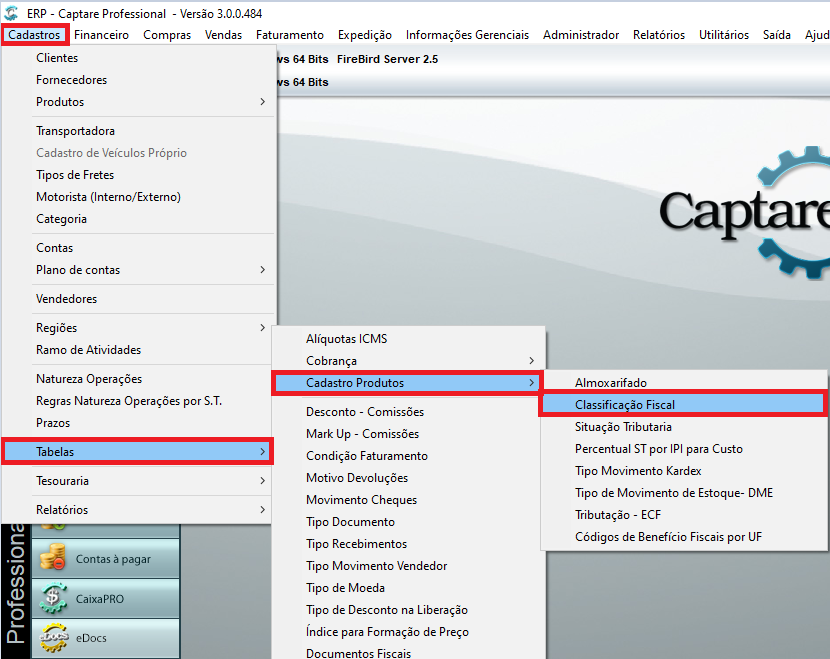Click the Contas à pagar coins icon
The image size is (830, 659).
(x=52, y=558)
